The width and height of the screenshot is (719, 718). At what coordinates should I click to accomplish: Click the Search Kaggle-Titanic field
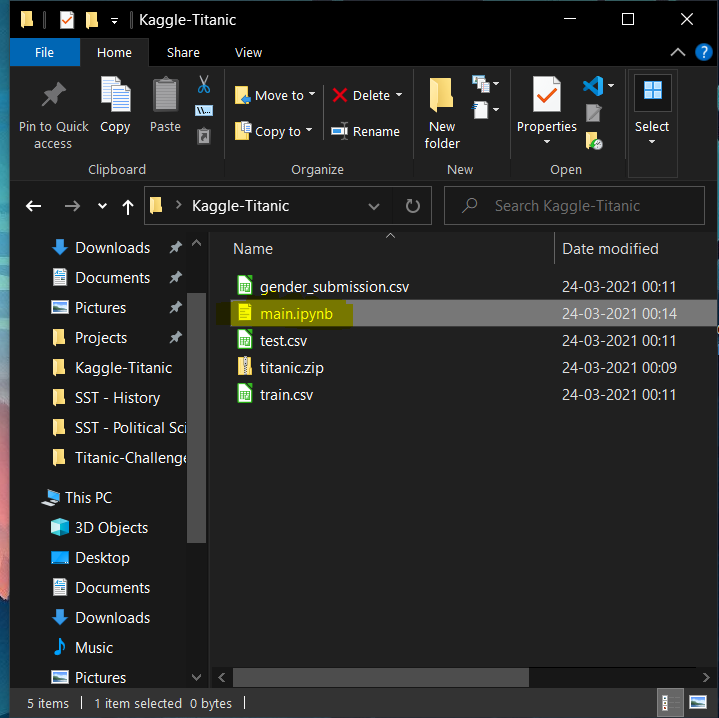point(574,206)
